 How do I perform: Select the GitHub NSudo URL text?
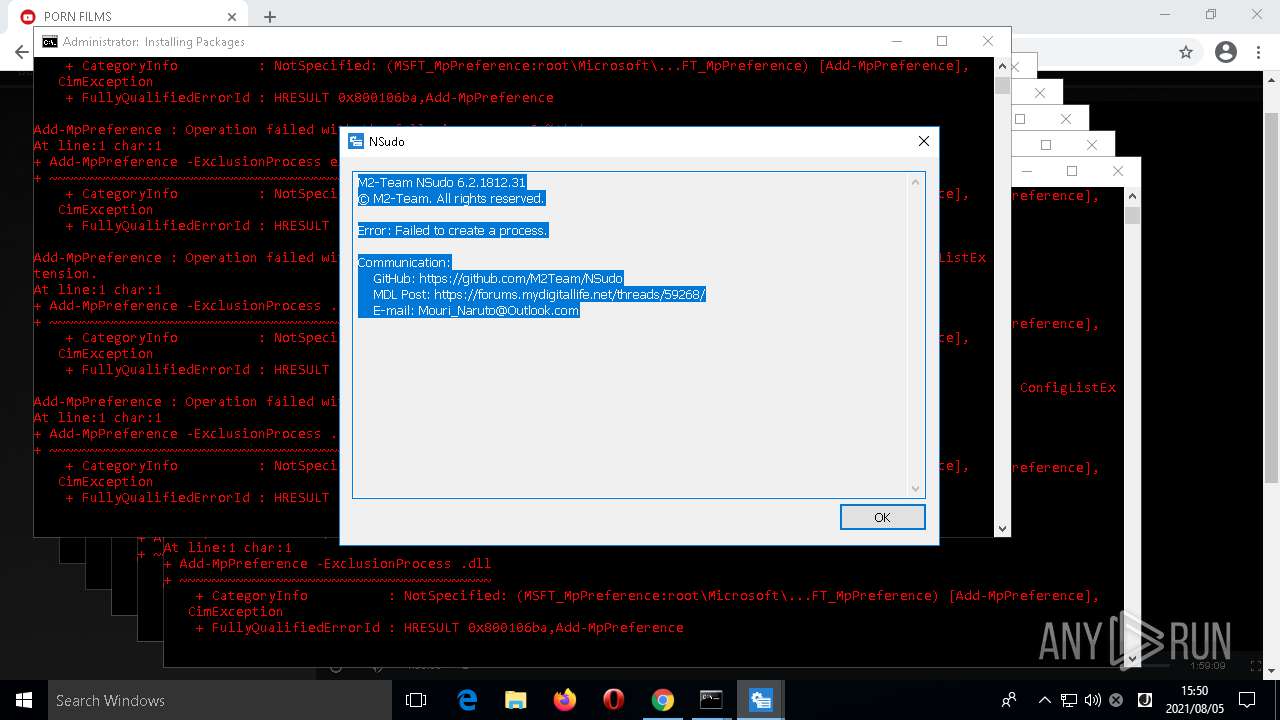pyautogui.click(x=520, y=278)
